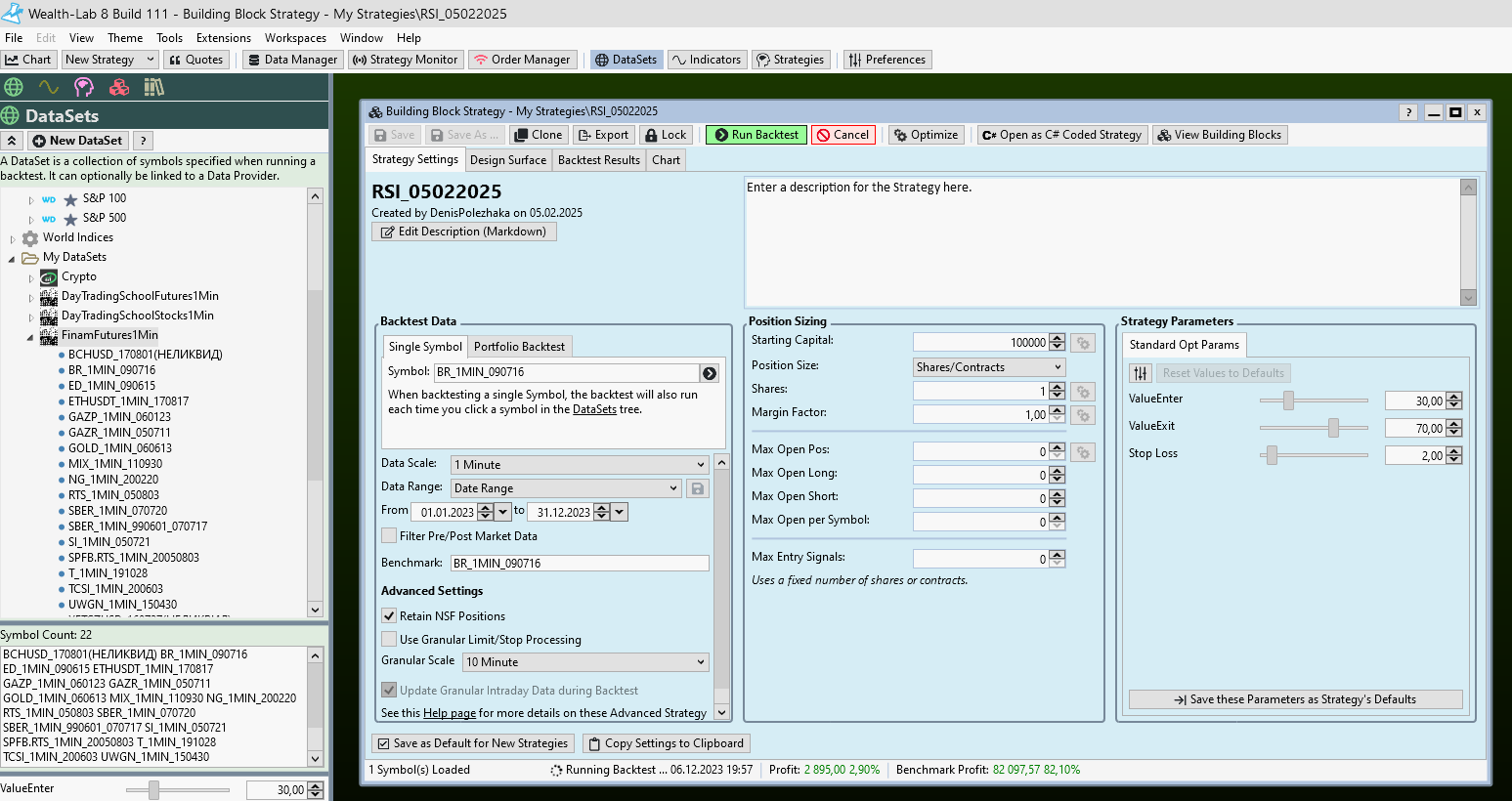Open the library books sidebar icon

[x=153, y=87]
